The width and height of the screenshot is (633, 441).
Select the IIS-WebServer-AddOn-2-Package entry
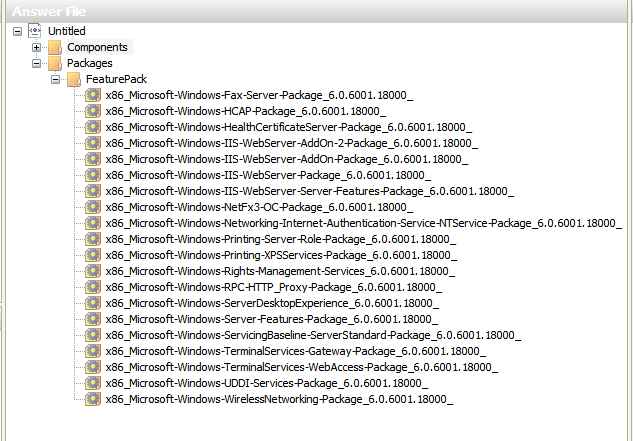click(x=291, y=143)
